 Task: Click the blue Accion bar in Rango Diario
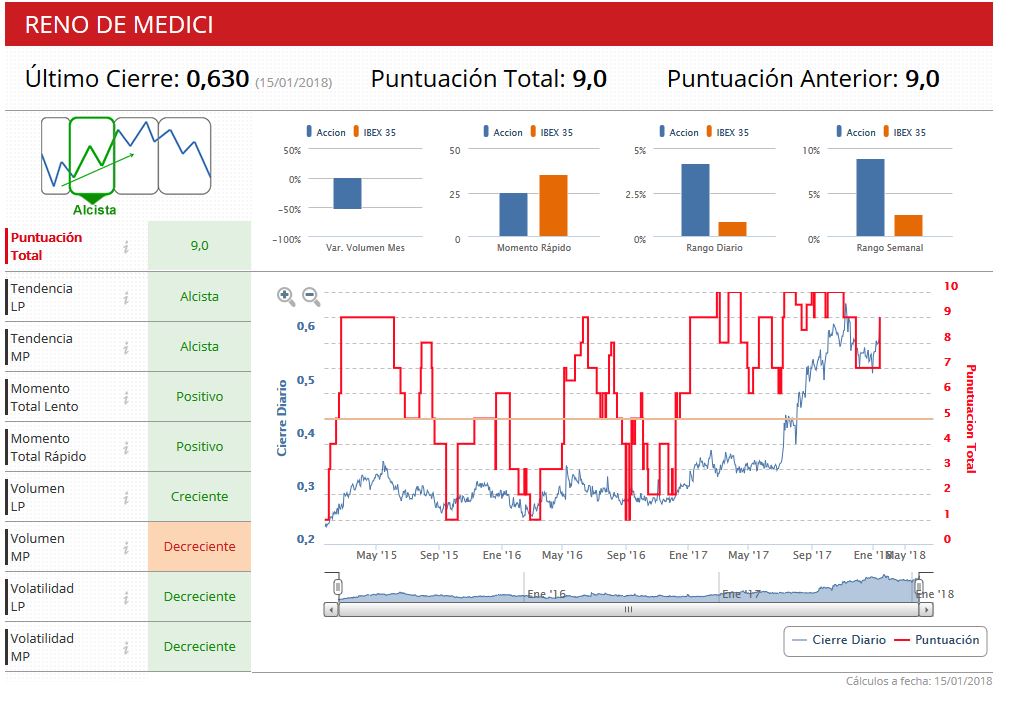click(695, 200)
